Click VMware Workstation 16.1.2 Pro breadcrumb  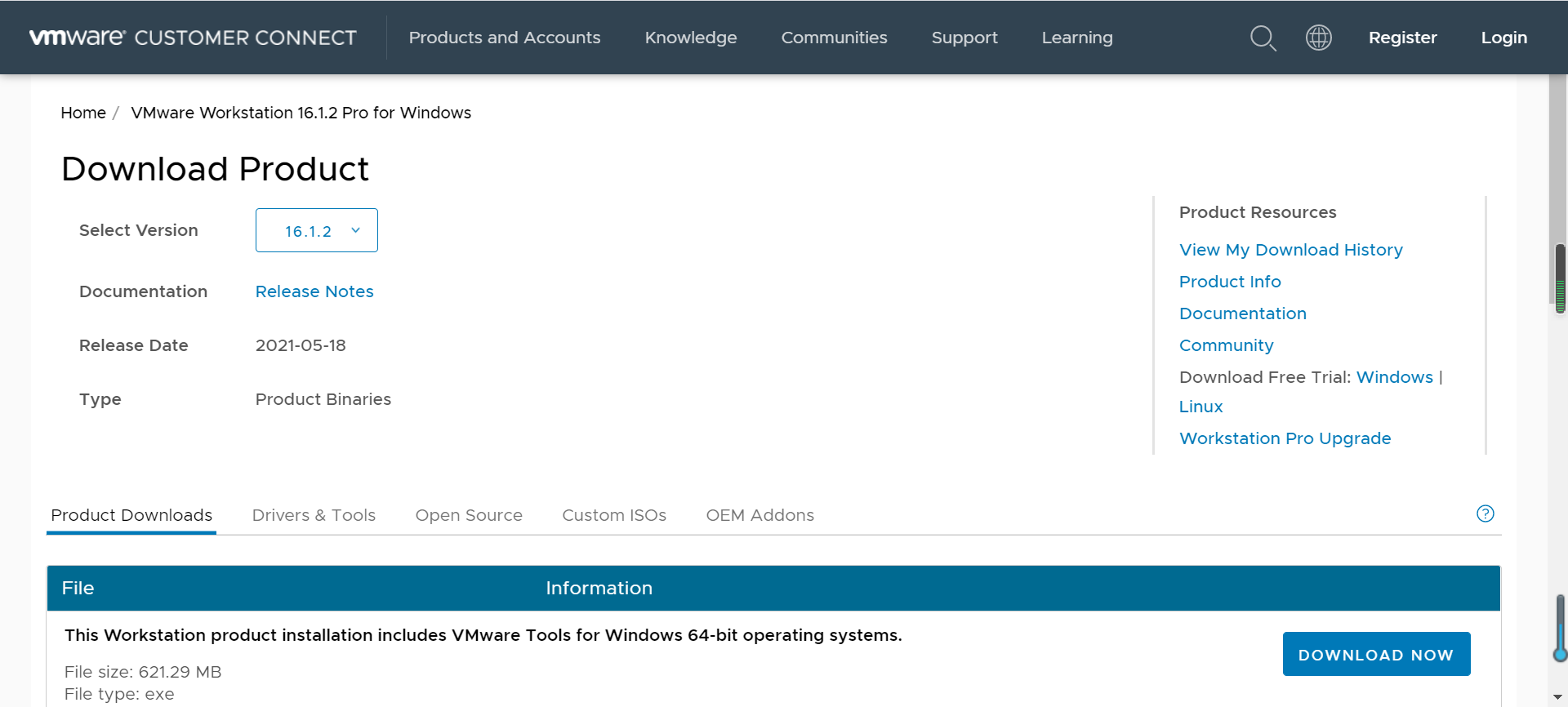[301, 113]
